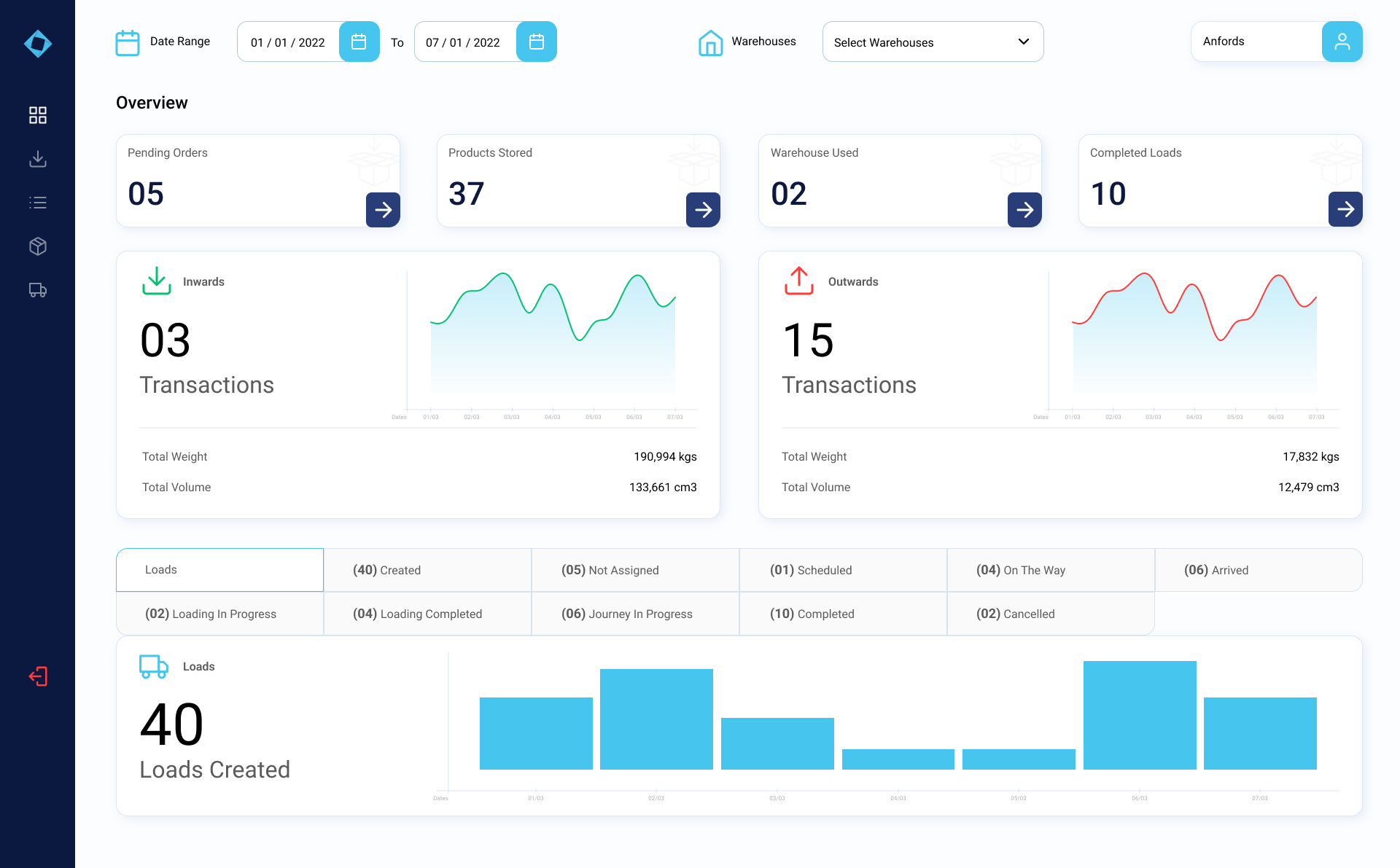The image size is (1400, 868).
Task: Expand the Select Warehouses dropdown
Action: (x=933, y=42)
